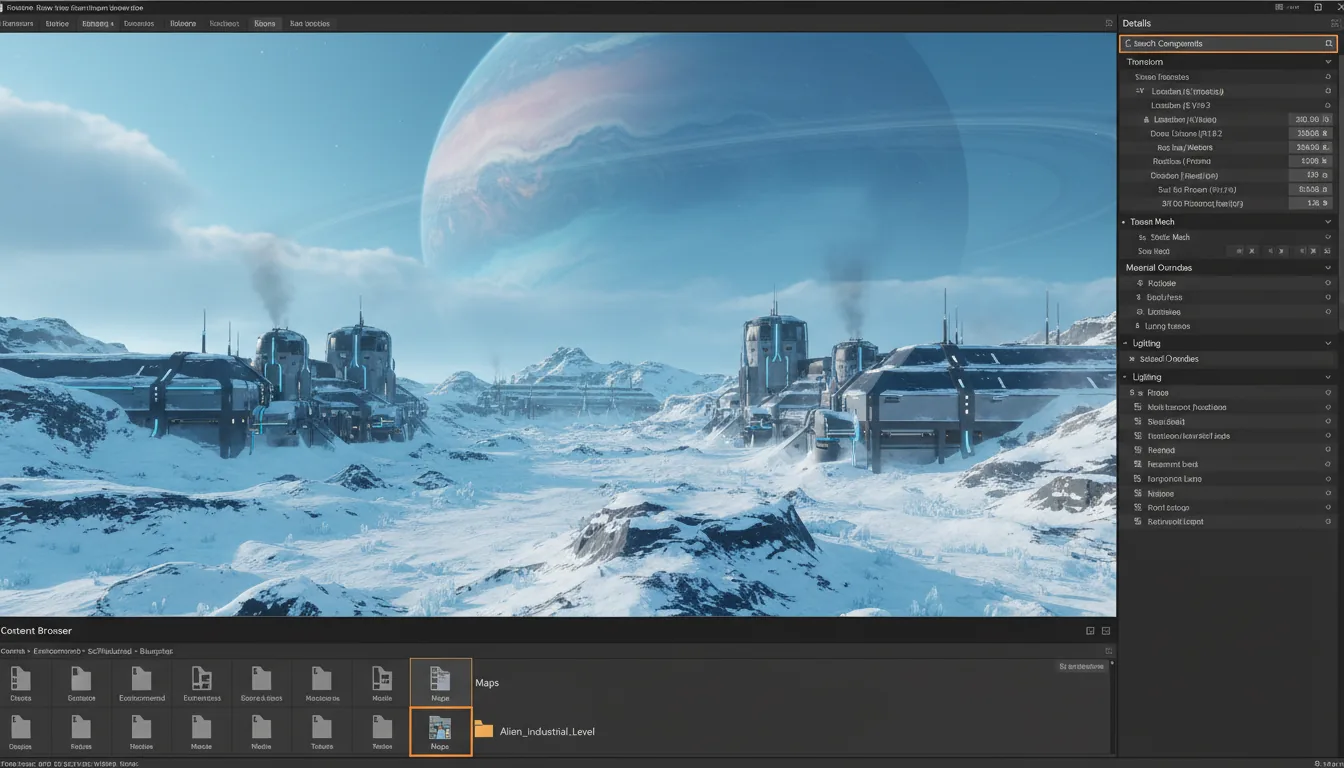Image resolution: width=1344 pixels, height=768 pixels.
Task: Click the Maps label next to the highlighted folder
Action: (x=487, y=683)
